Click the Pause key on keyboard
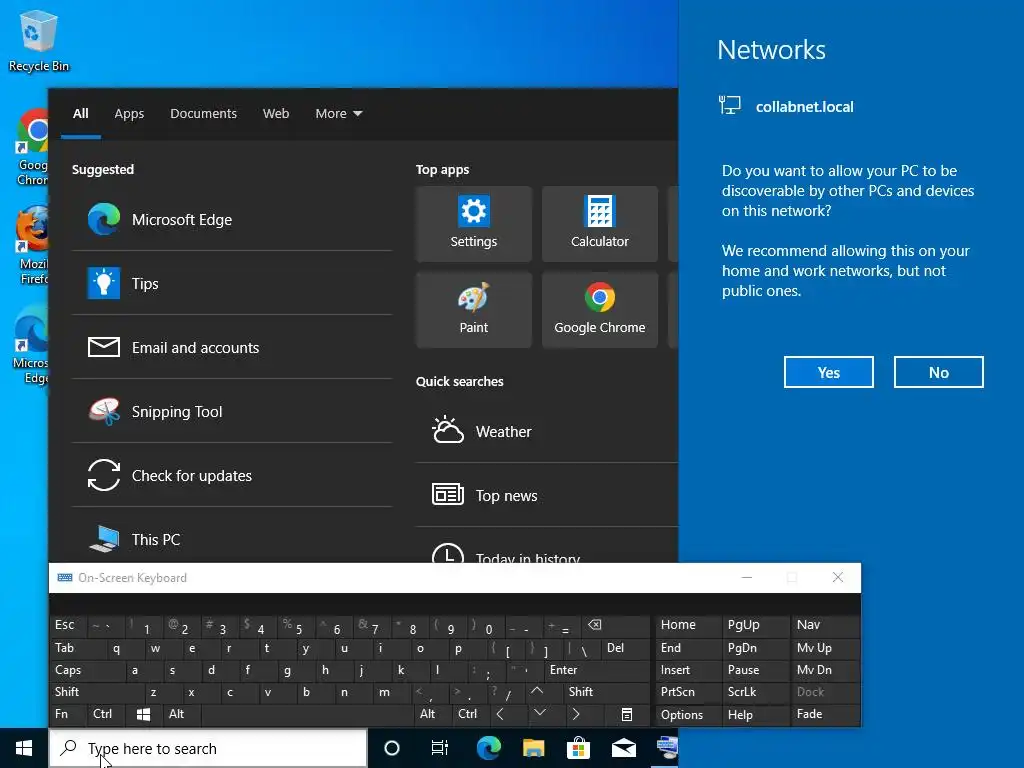The image size is (1024, 768). [x=756, y=670]
